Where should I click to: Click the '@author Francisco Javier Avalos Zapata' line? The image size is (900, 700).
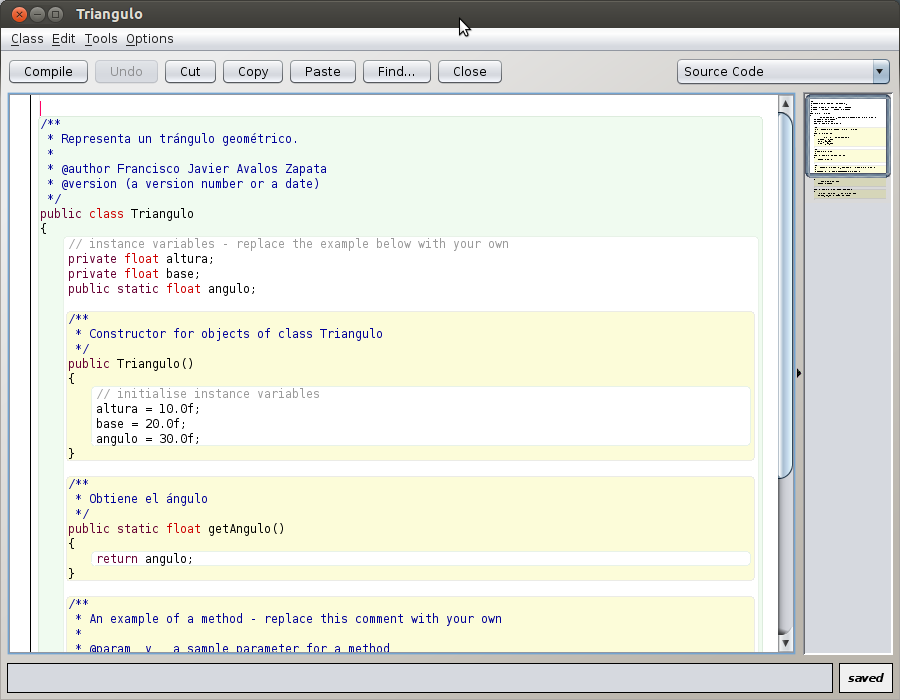[x=187, y=169]
